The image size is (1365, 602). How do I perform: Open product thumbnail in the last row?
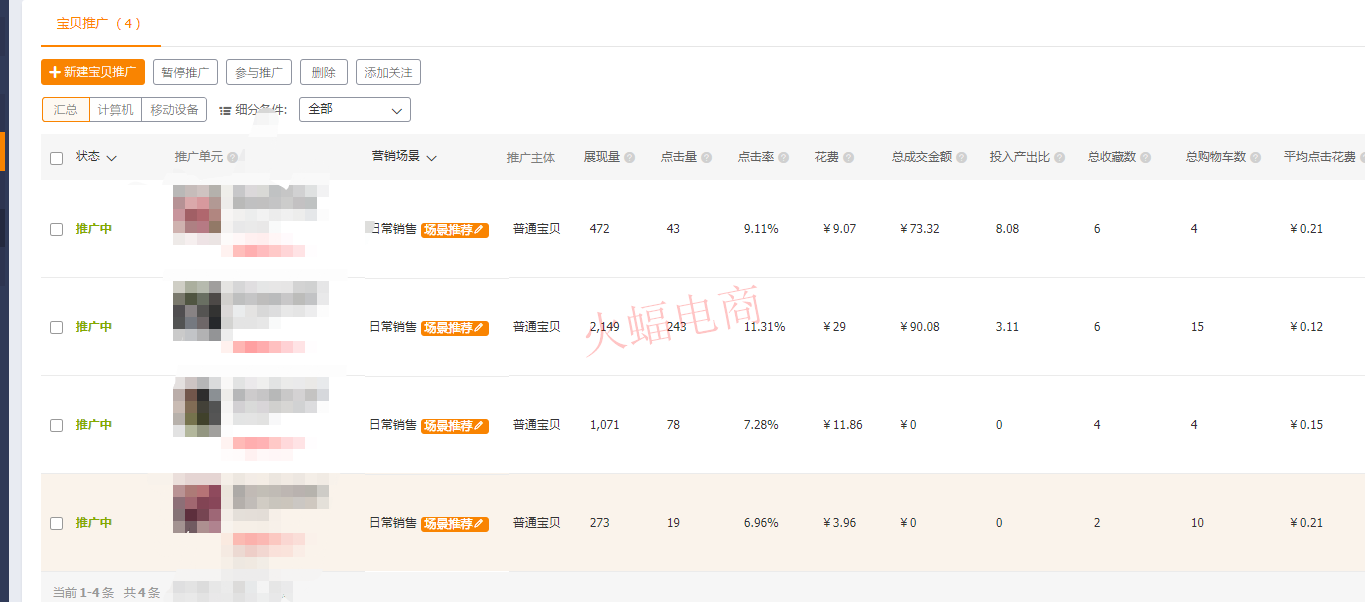tap(197, 507)
